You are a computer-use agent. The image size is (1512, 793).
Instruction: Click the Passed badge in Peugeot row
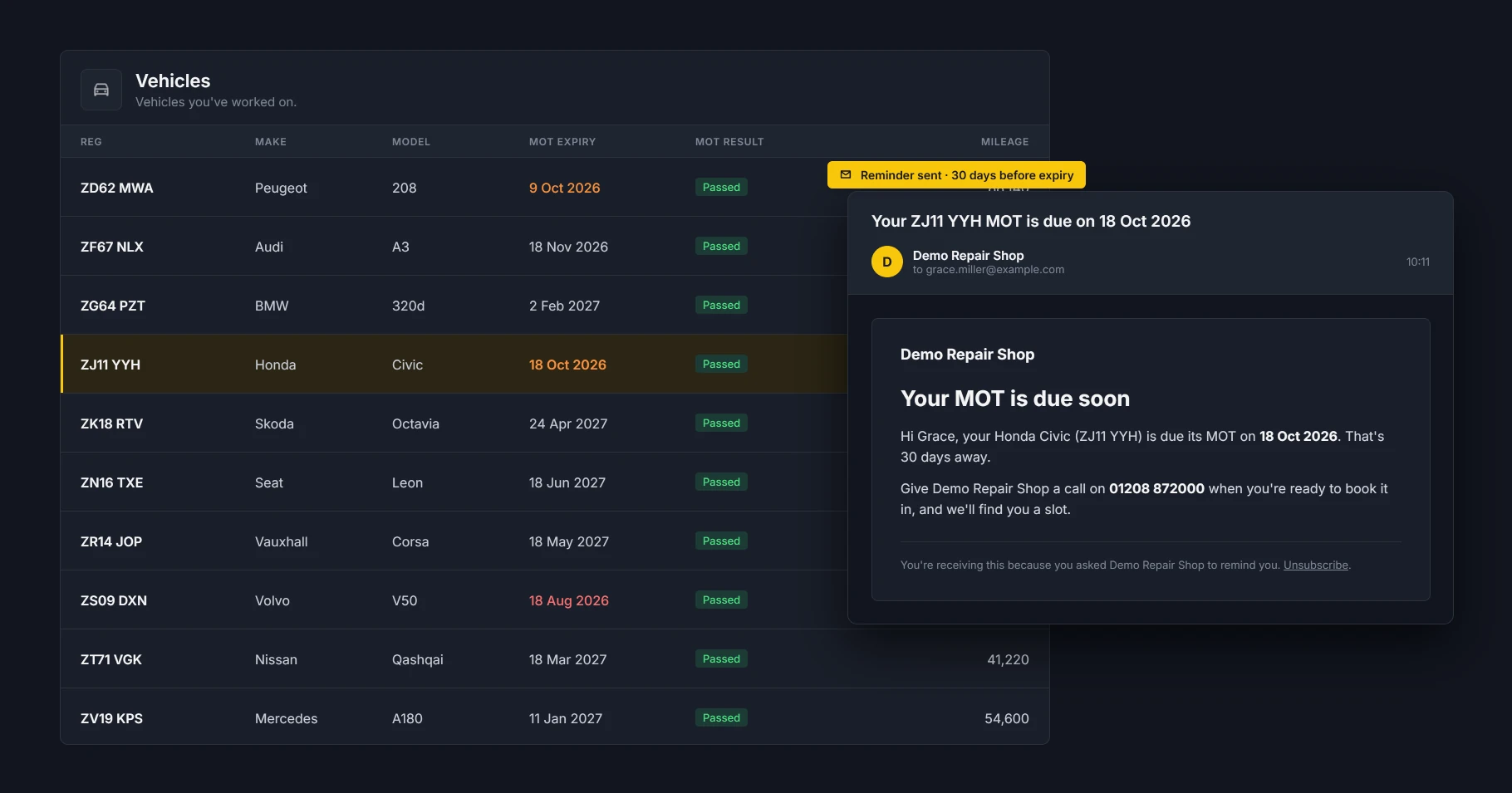[721, 187]
